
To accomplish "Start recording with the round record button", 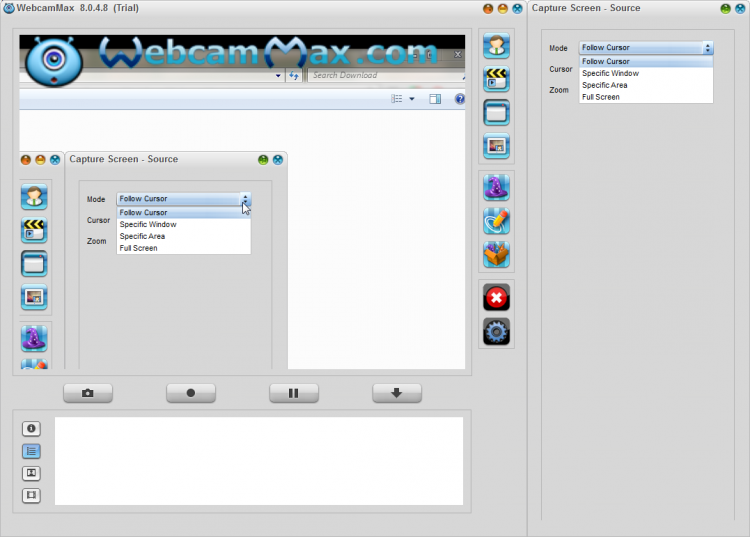I will coord(191,393).
